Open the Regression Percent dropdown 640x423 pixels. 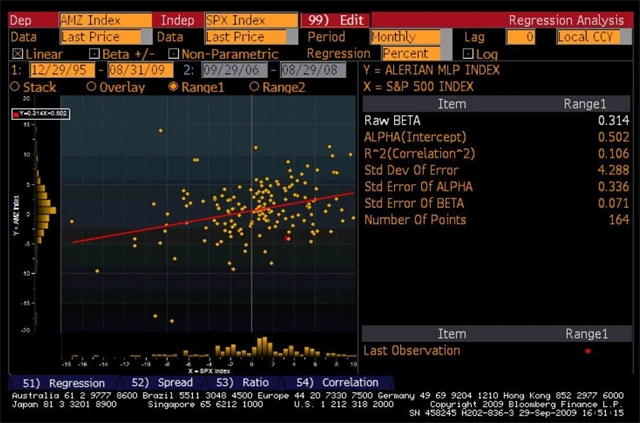[409, 54]
